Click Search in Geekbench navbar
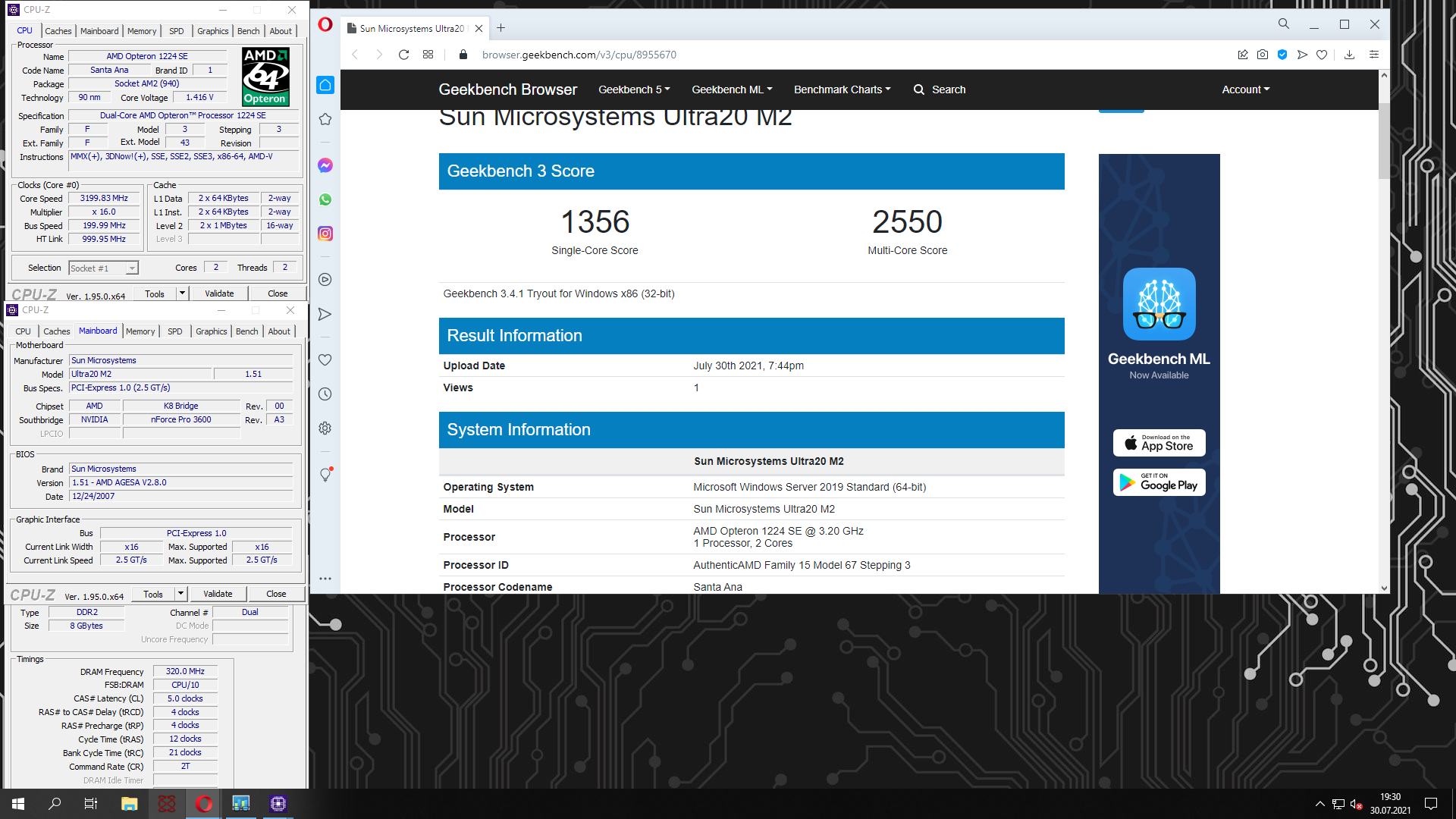This screenshot has height=819, width=1456. [x=940, y=89]
